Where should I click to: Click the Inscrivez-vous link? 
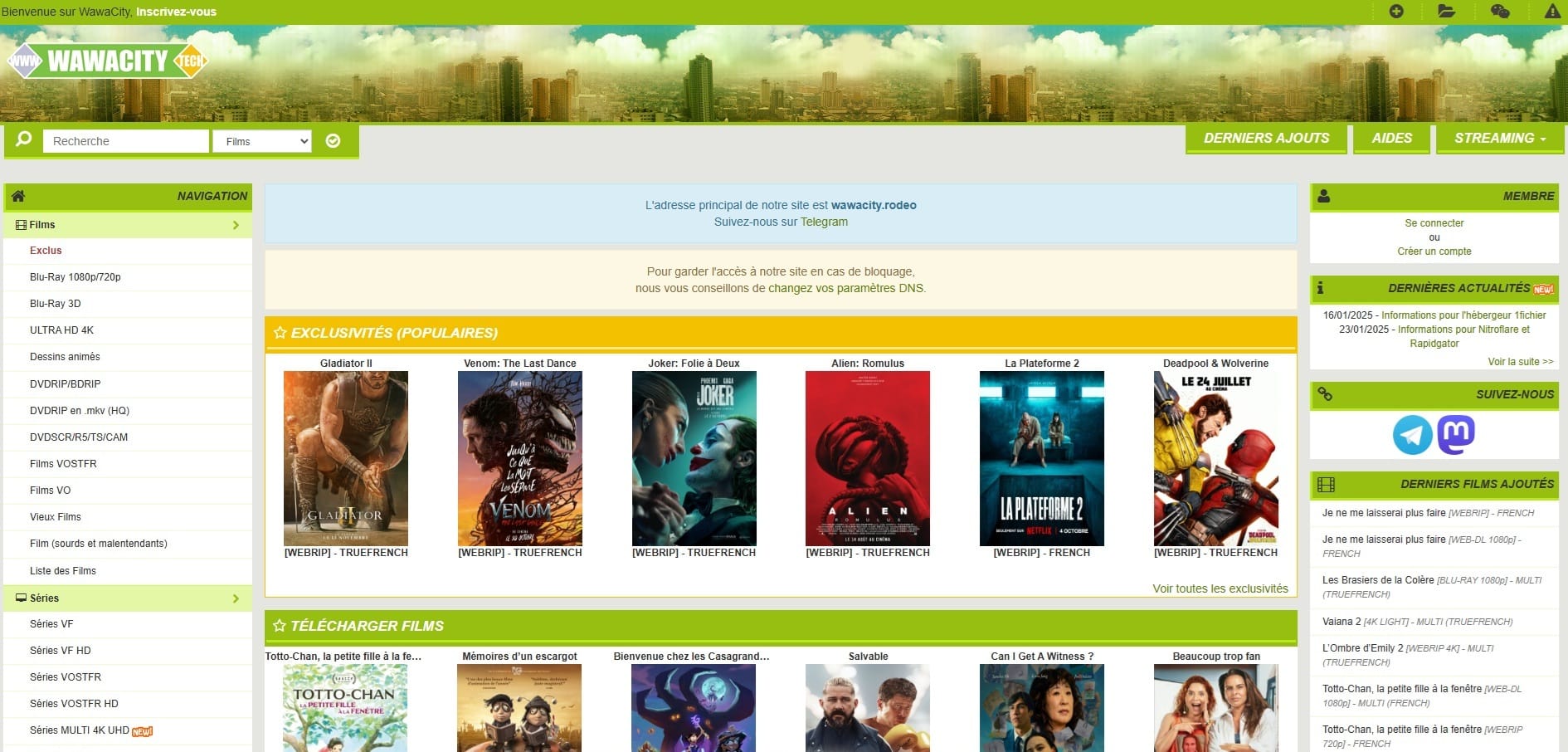[176, 12]
